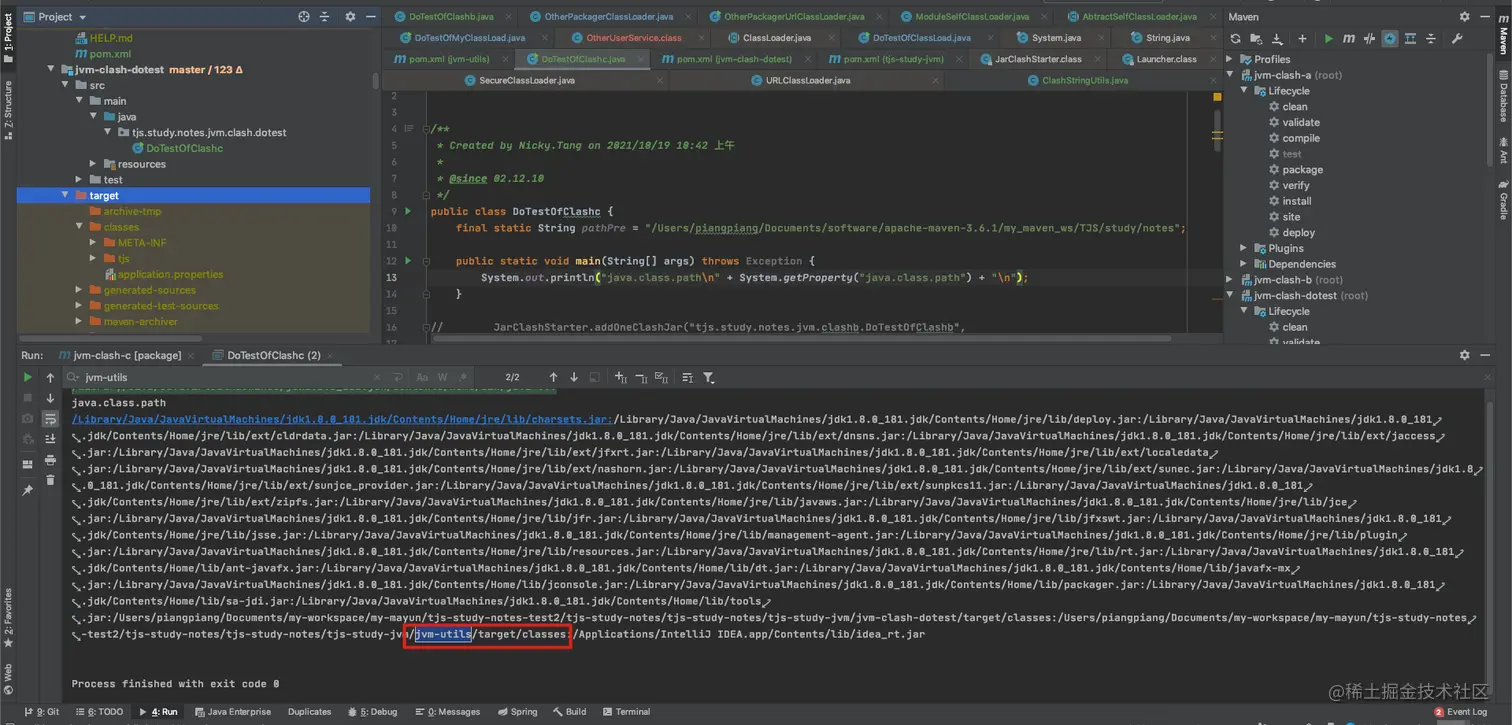Select DoTestOfClashc class in Project tree
The width and height of the screenshot is (1512, 725).
pos(177,148)
